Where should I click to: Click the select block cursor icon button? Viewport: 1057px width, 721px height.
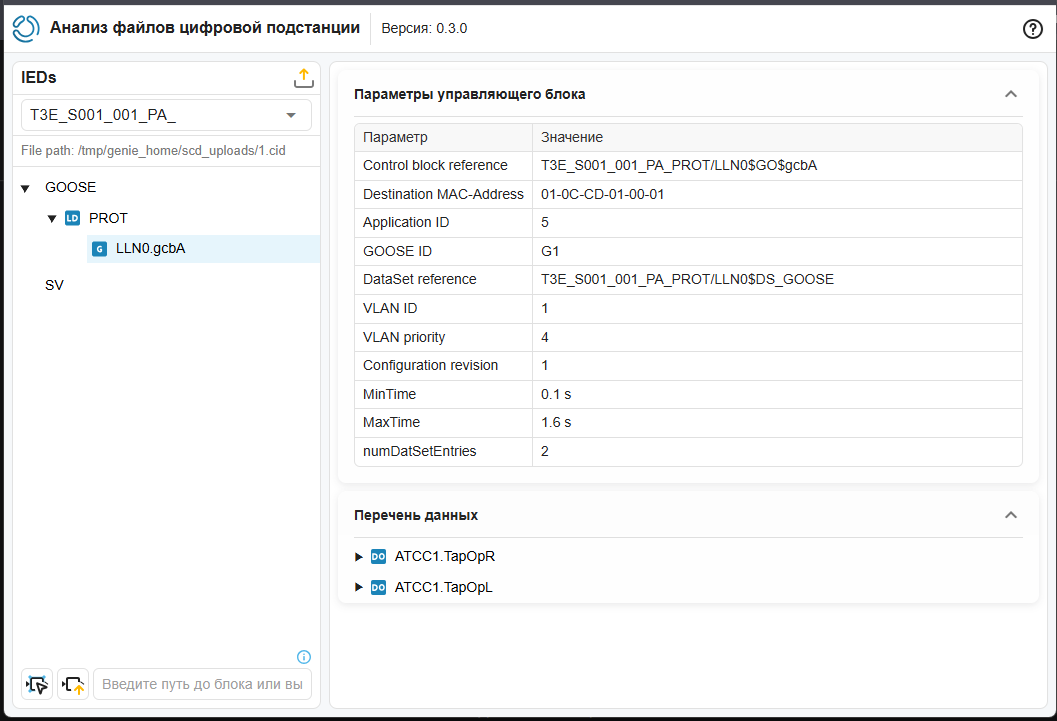coord(37,685)
